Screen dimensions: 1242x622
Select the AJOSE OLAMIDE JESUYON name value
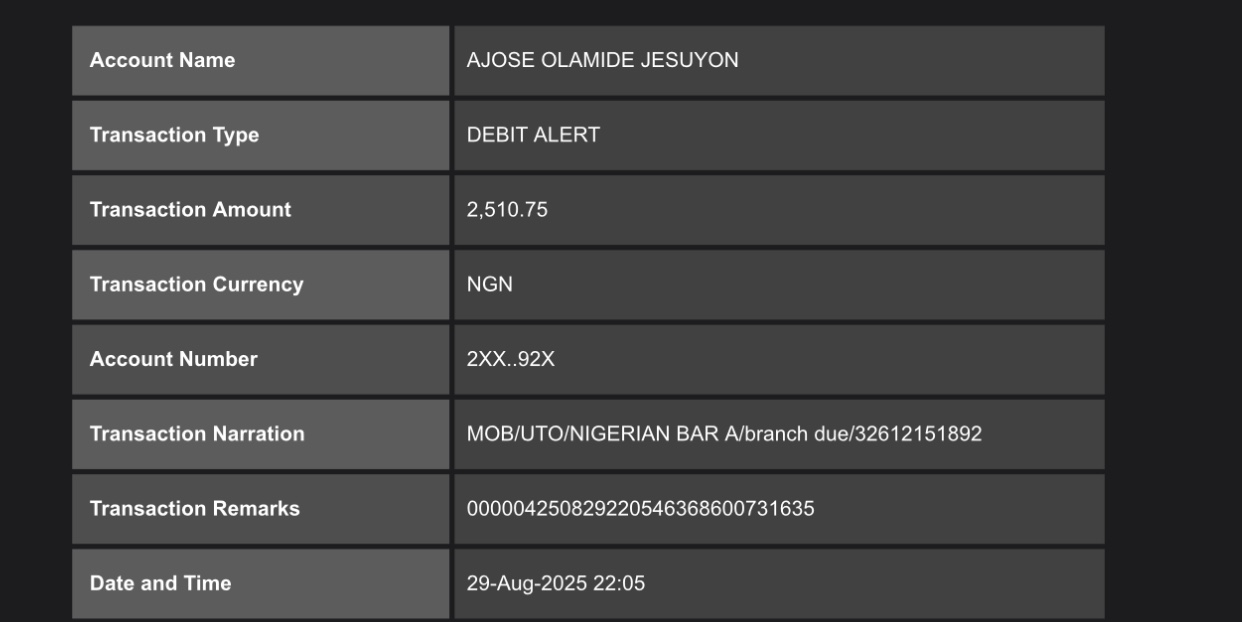[602, 60]
